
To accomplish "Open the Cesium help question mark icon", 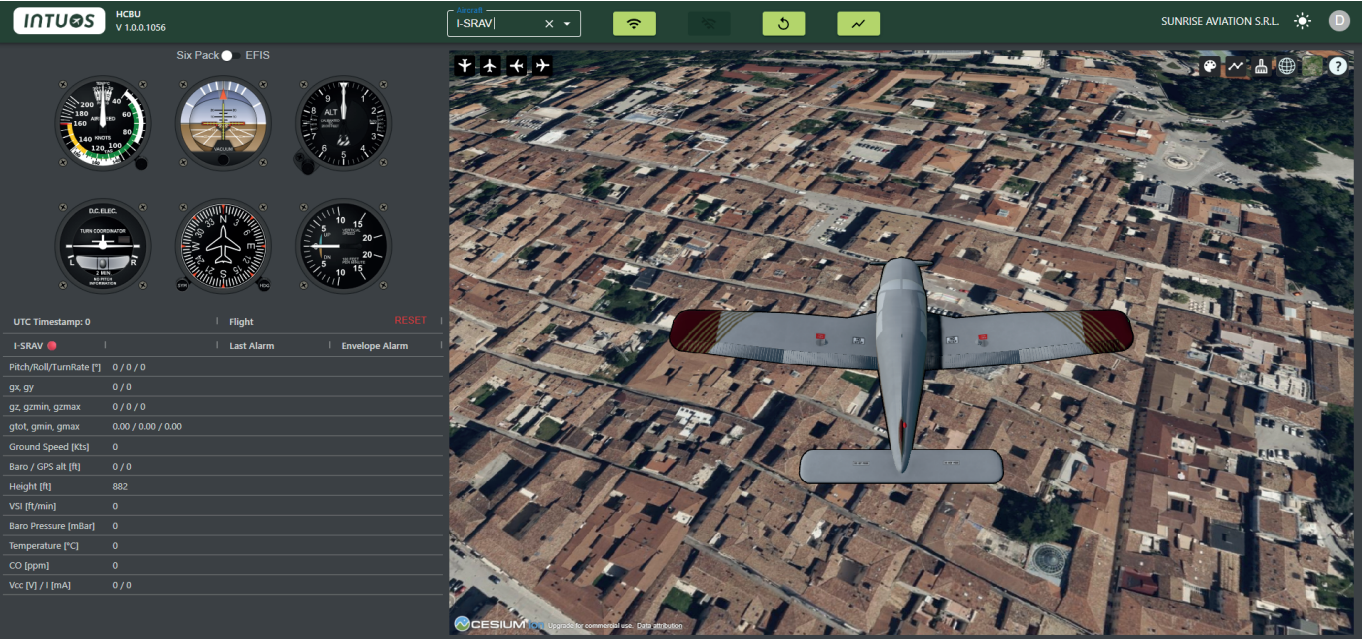I will (x=1338, y=66).
